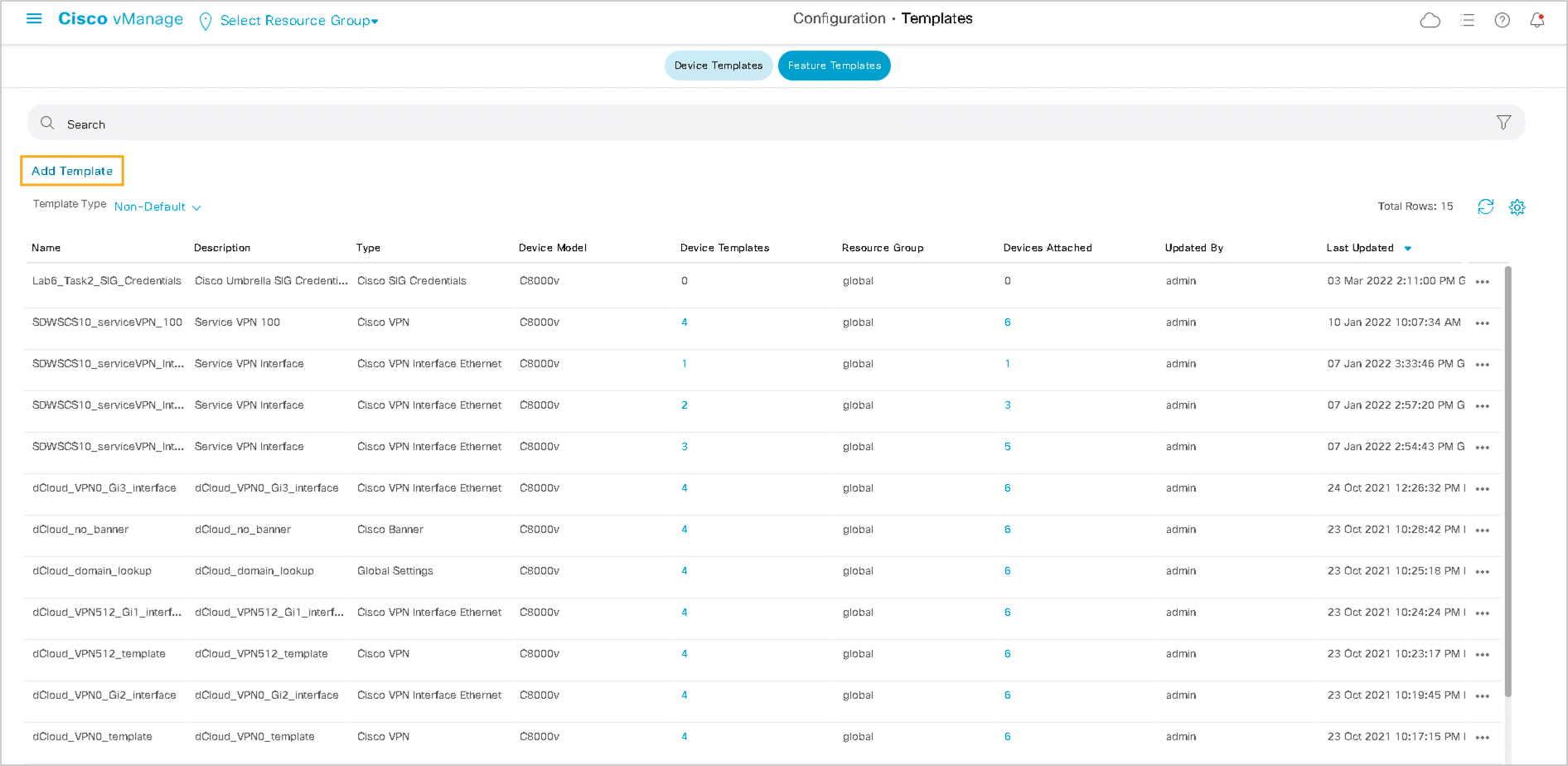
Task: Open table column settings gear
Action: click(x=1517, y=207)
